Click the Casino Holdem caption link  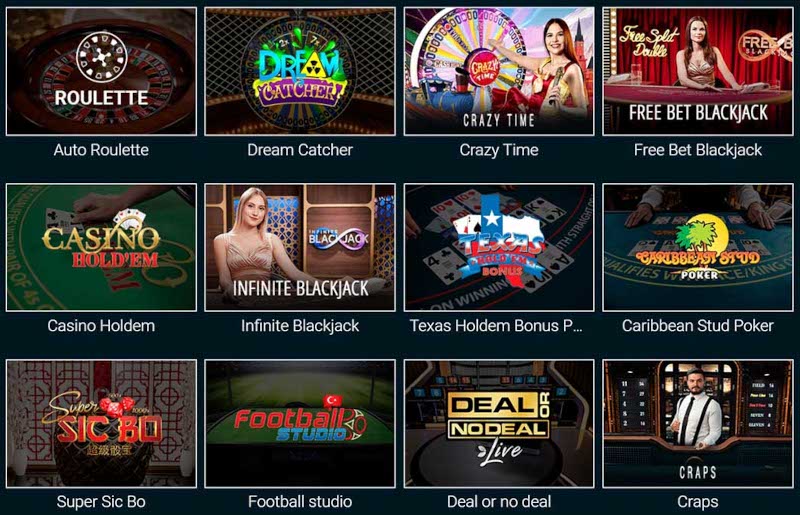101,326
